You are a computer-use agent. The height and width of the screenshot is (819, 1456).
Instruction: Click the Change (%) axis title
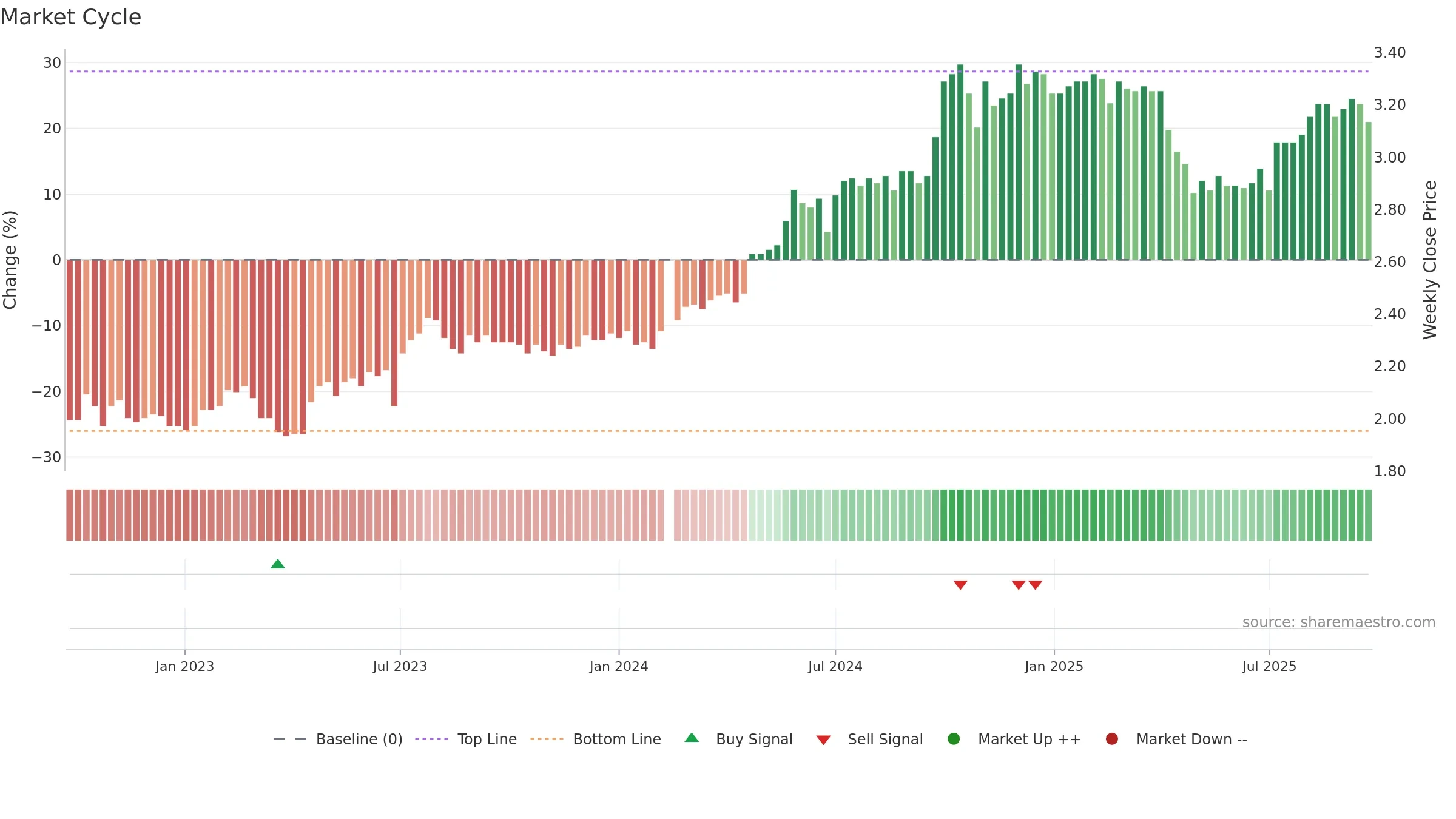10,260
